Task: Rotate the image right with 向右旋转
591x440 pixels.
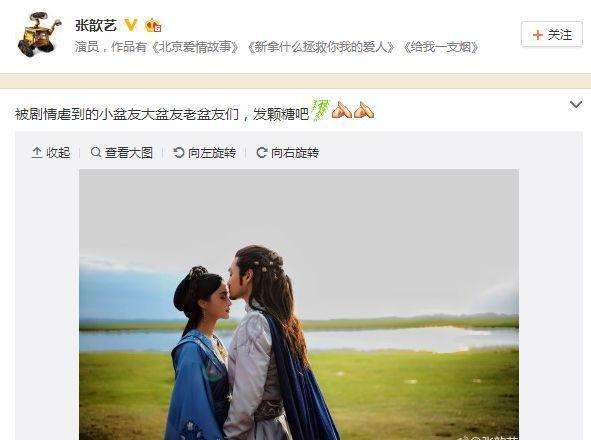Action: click(x=288, y=153)
